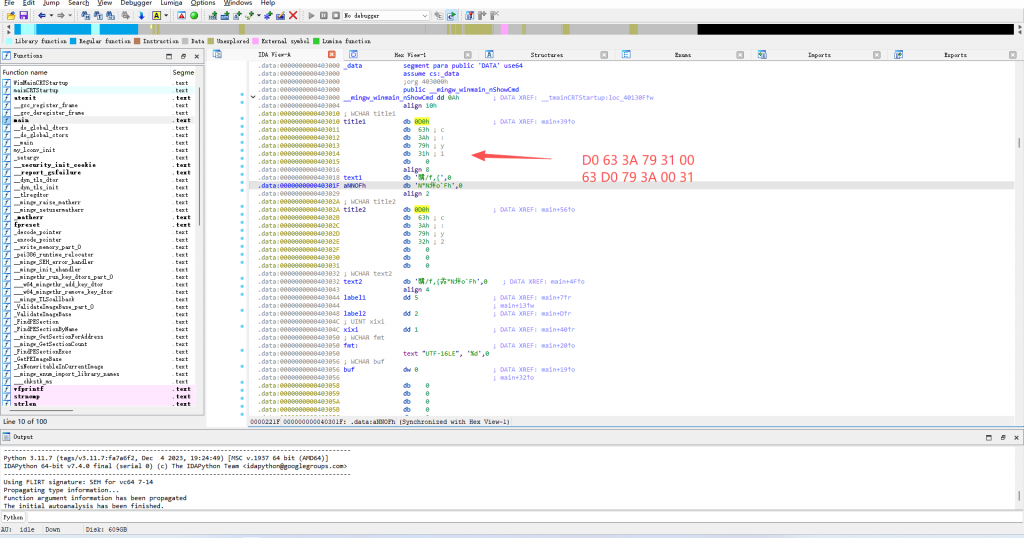Collapse the _data segment chevron

click(x=252, y=97)
